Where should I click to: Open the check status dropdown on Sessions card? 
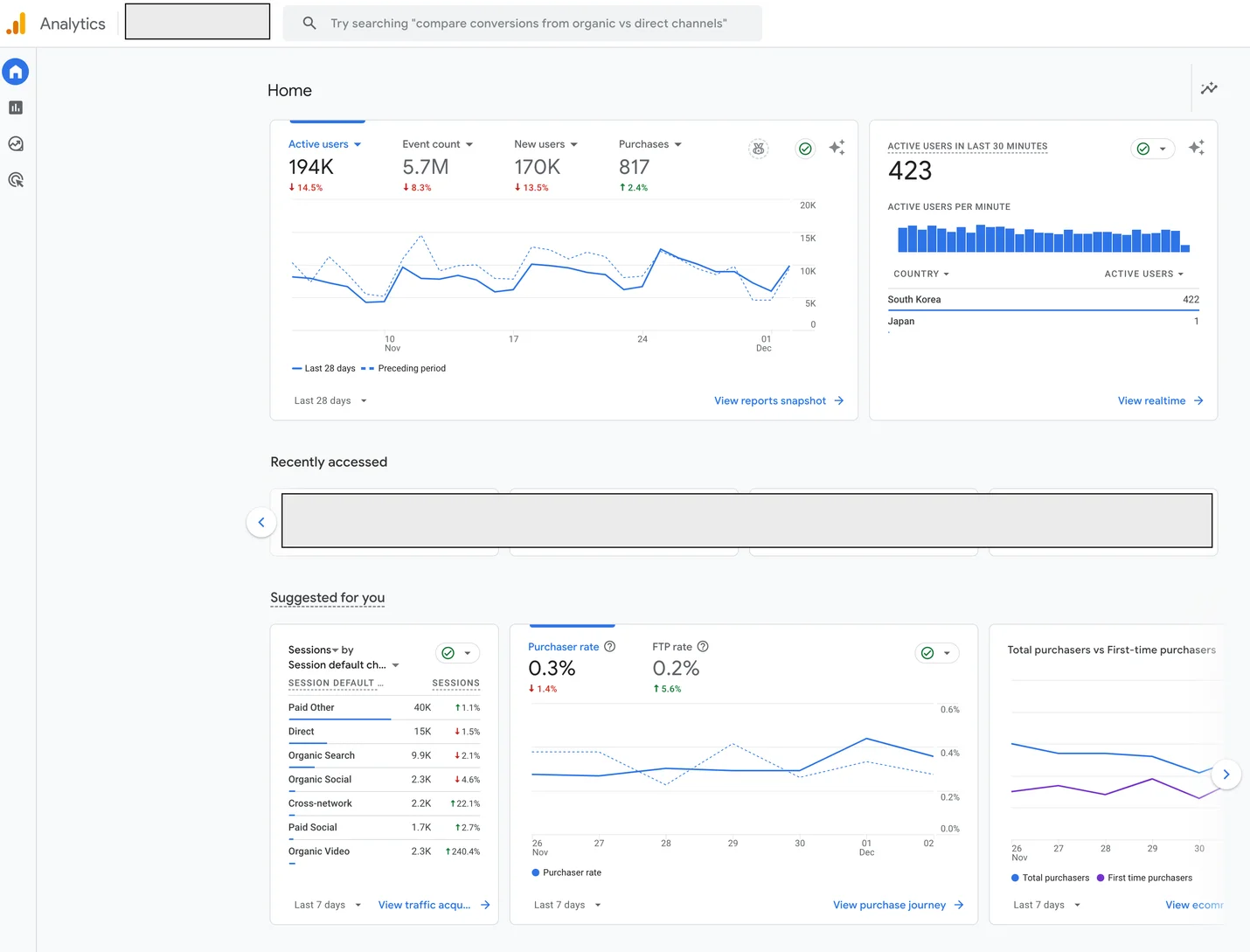(x=457, y=653)
